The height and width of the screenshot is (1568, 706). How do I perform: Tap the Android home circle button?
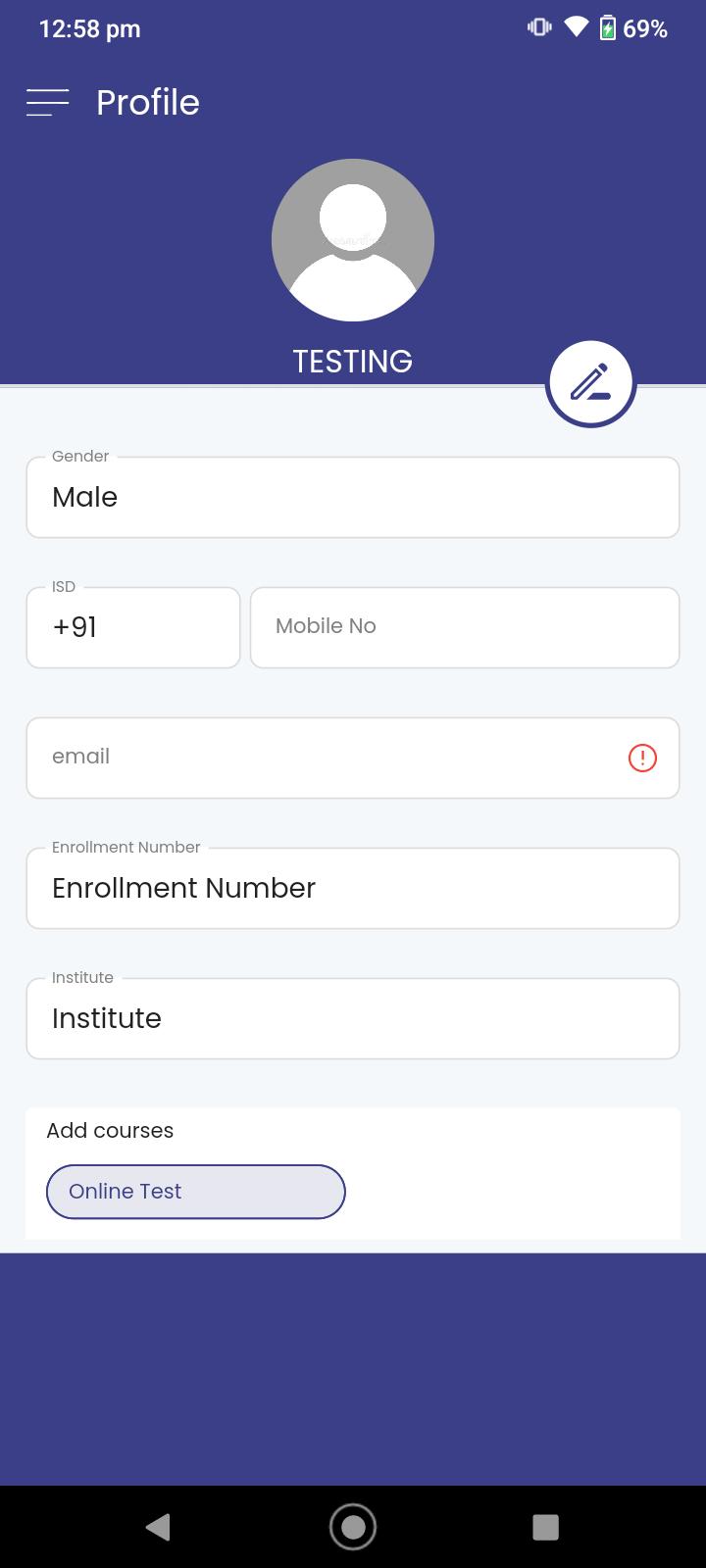coord(353,1527)
